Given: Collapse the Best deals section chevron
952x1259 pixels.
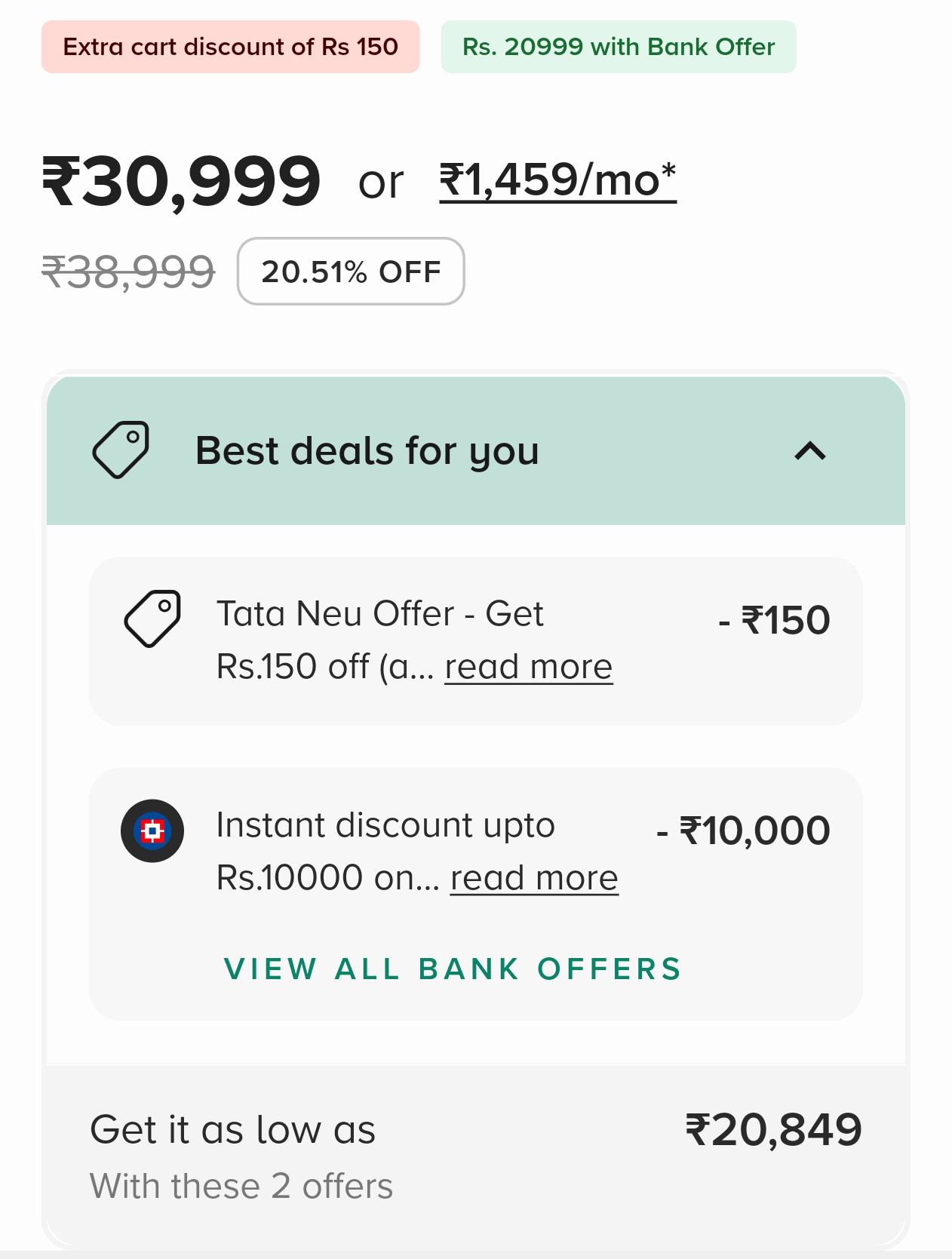Looking at the screenshot, I should click(x=810, y=451).
